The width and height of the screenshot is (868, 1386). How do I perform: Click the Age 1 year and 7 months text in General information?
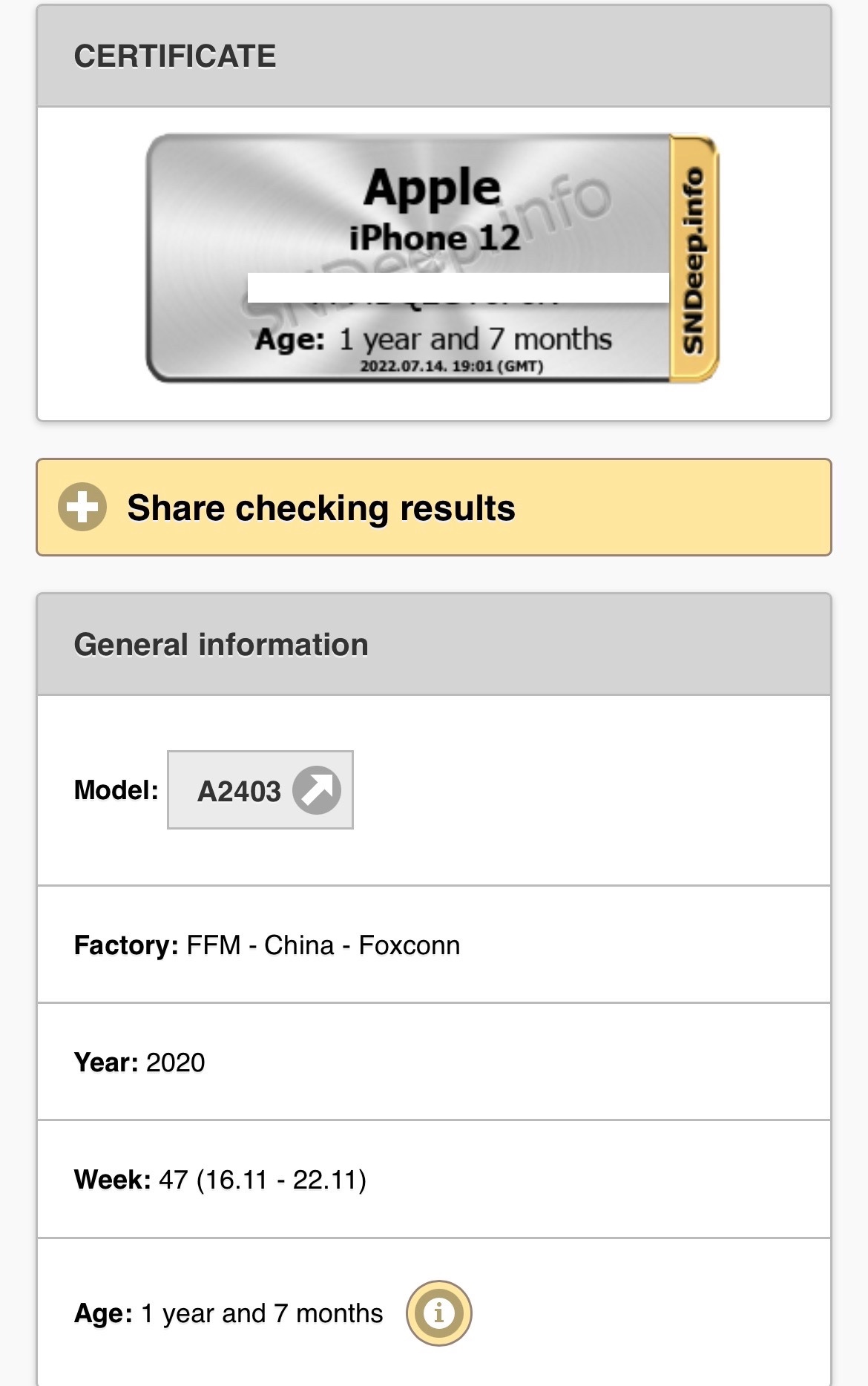(228, 1313)
